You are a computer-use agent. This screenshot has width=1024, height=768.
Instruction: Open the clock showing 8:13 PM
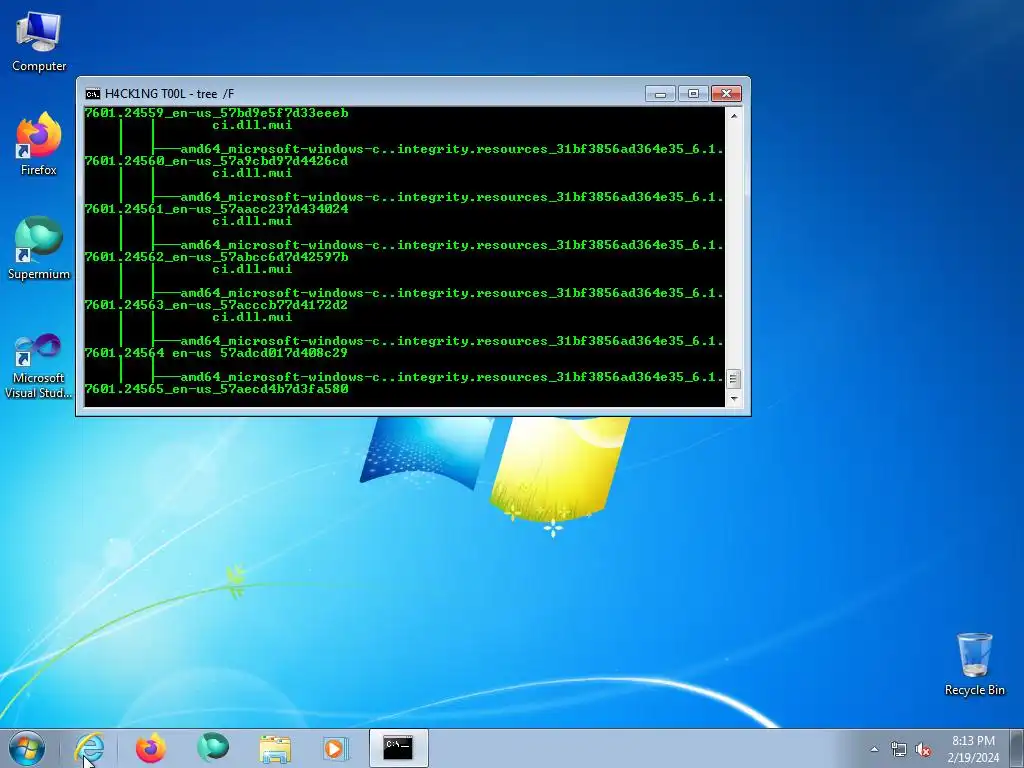click(973, 749)
